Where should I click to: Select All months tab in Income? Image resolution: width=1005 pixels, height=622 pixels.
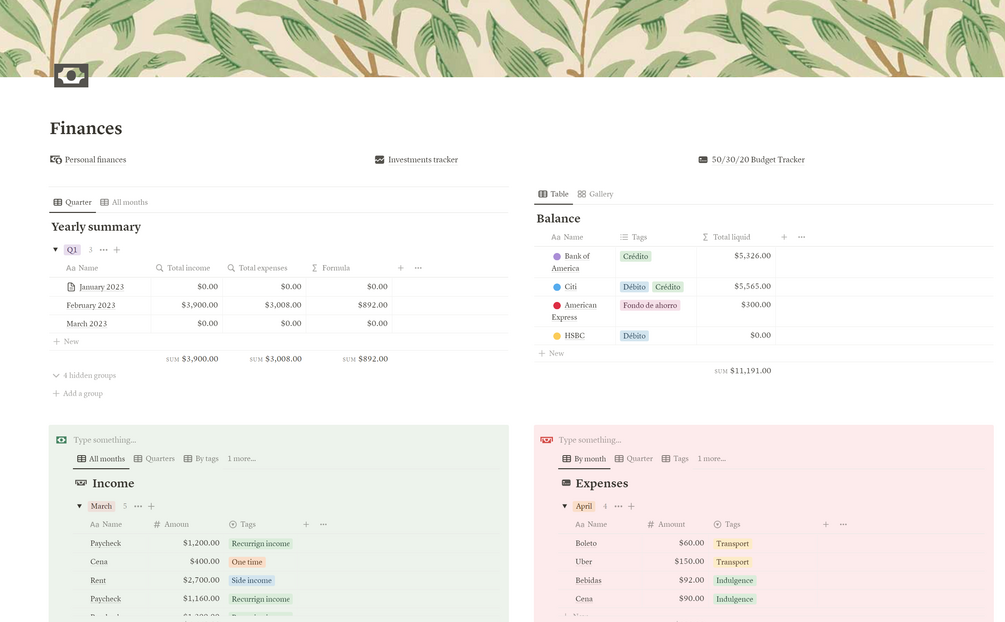(x=101, y=458)
